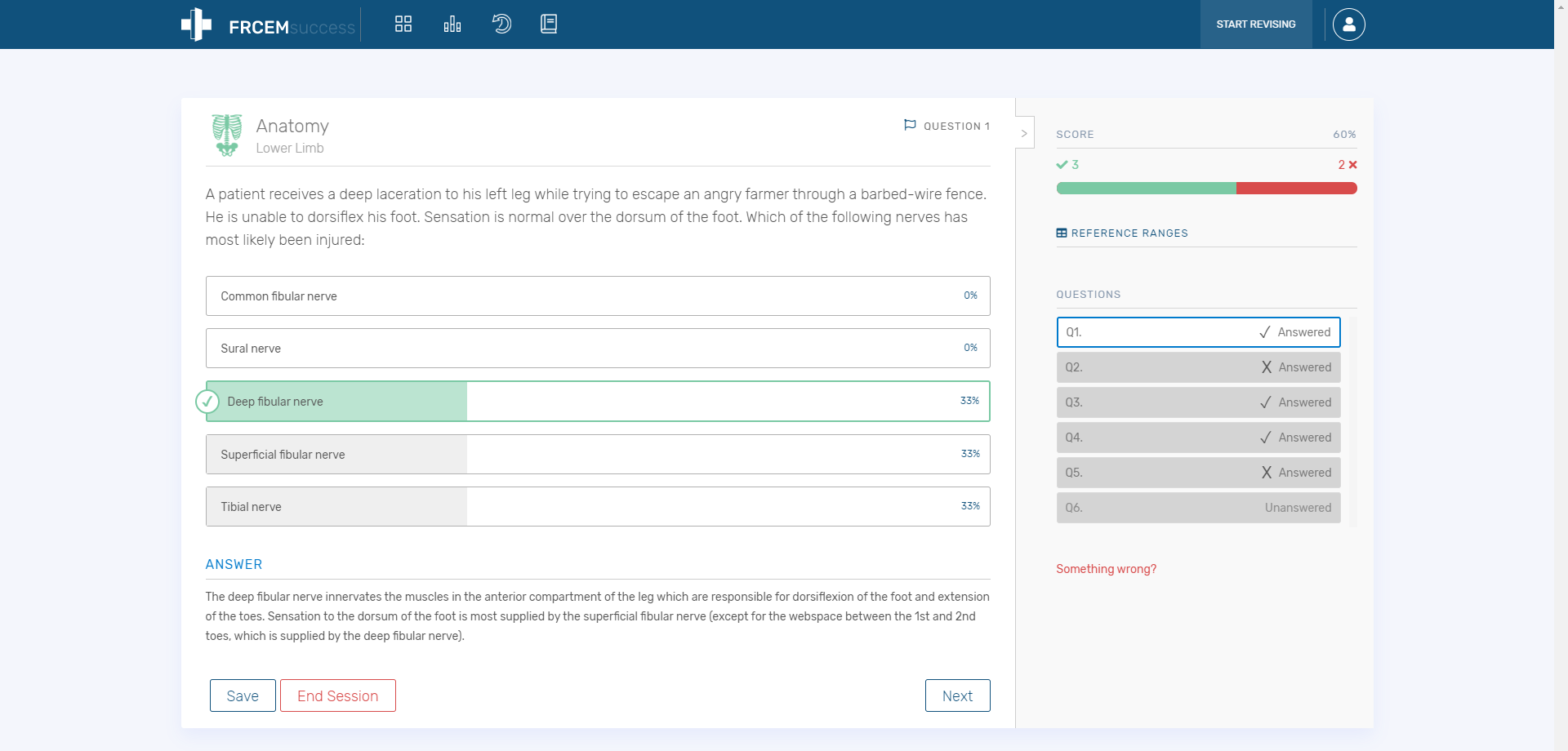Click the Anatomy ribcage icon
The width and height of the screenshot is (1568, 751).
[x=227, y=135]
